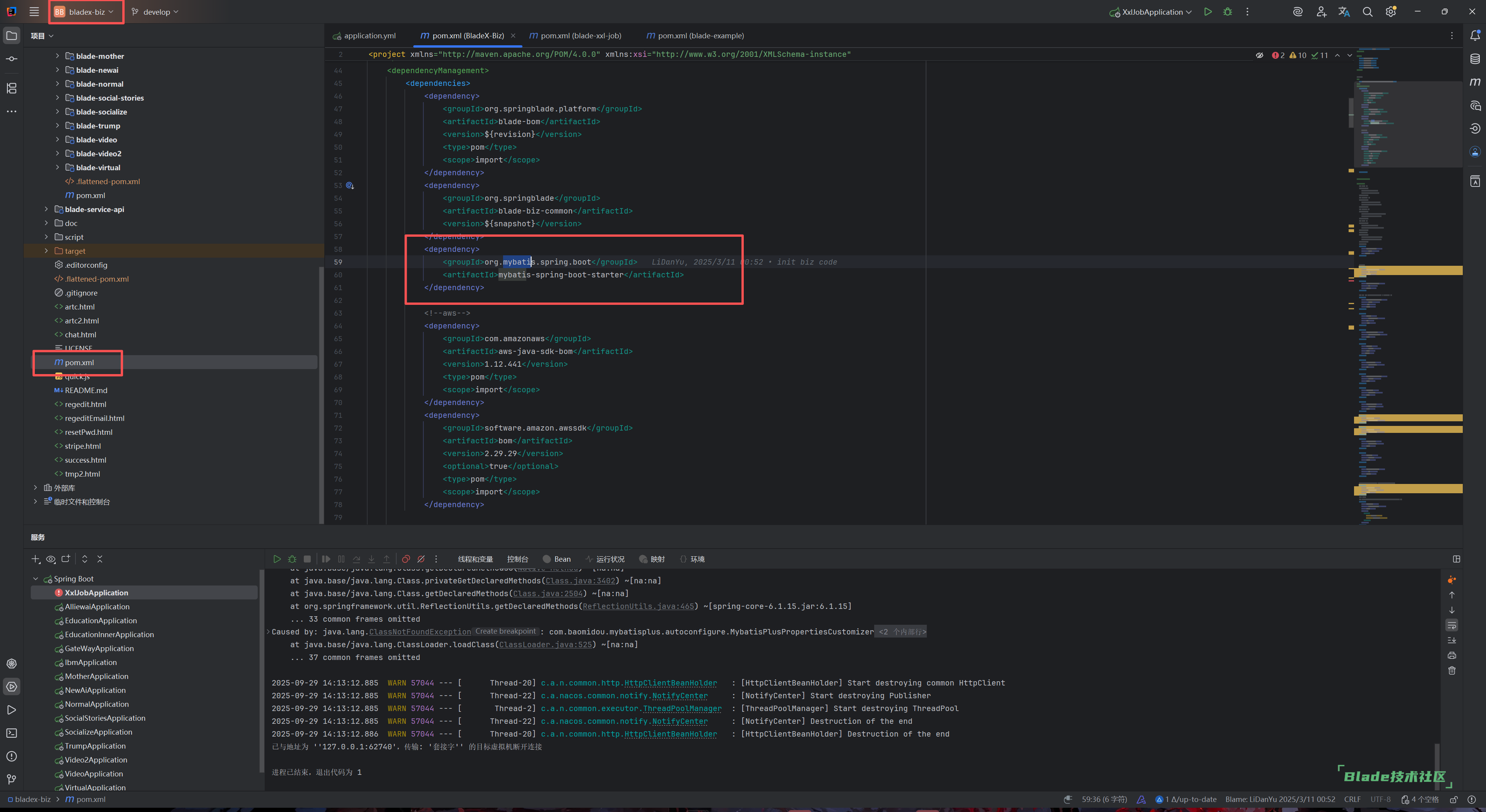
Task: Stop the running service process
Action: pyautogui.click(x=308, y=559)
